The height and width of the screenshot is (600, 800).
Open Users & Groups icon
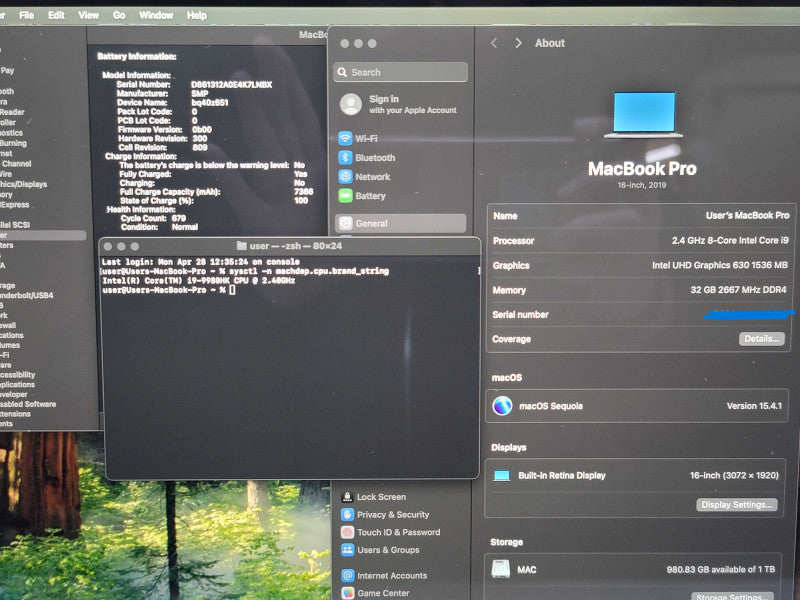click(x=347, y=549)
